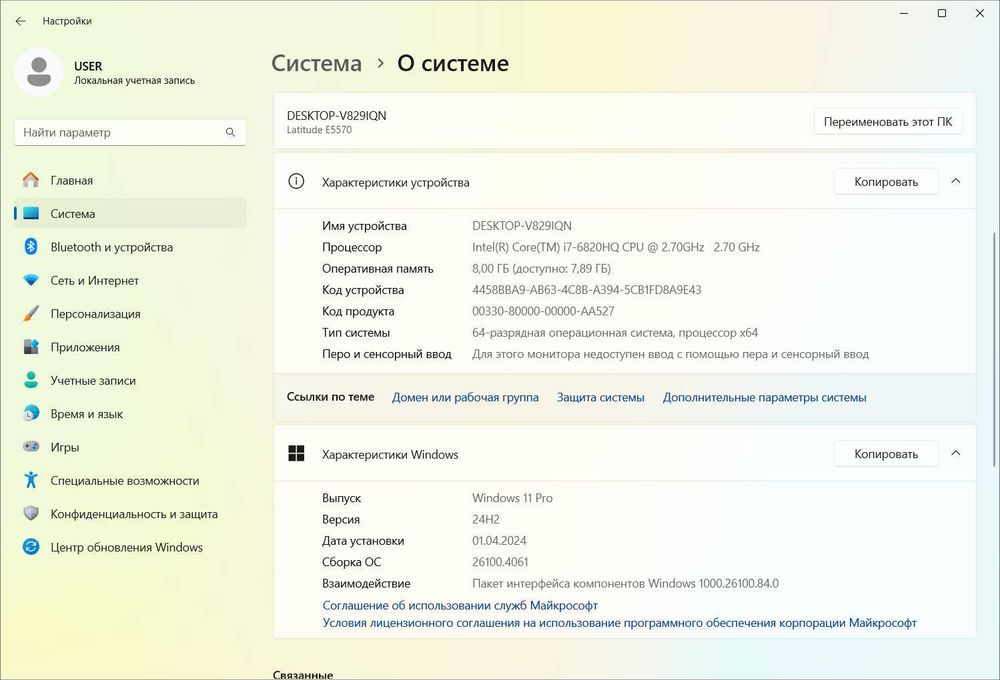The width and height of the screenshot is (1000, 680).
Task: Click the search magnifier in Найти параметр
Action: (230, 132)
